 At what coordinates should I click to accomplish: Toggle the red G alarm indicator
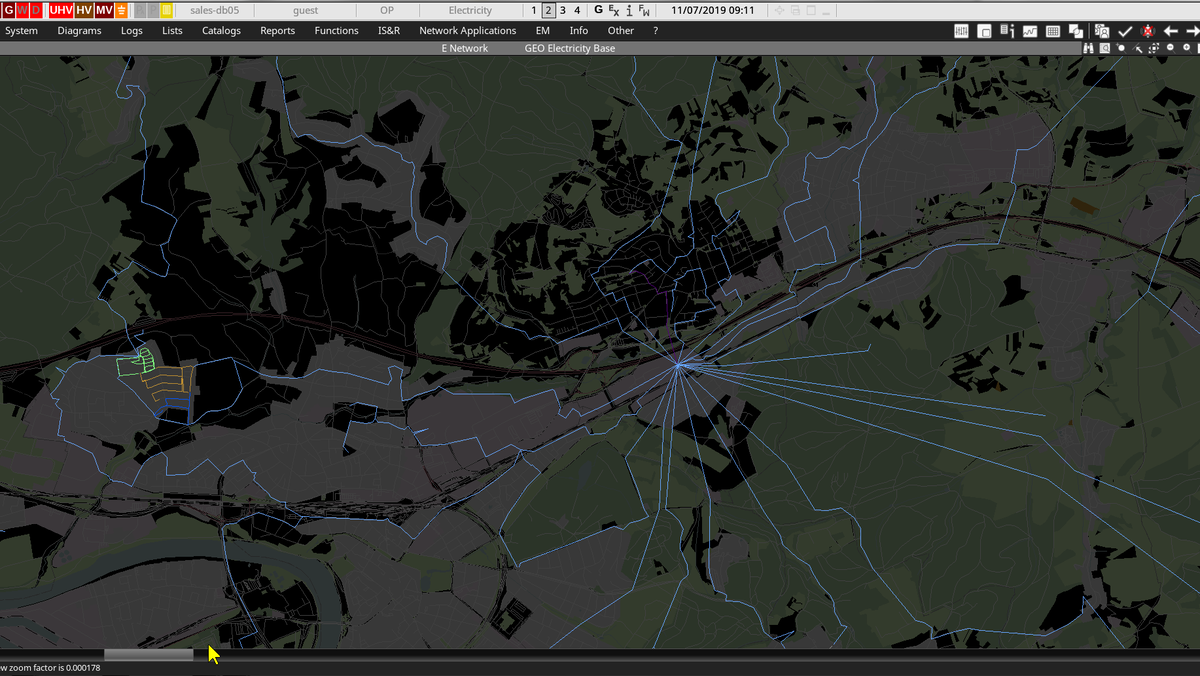point(9,10)
